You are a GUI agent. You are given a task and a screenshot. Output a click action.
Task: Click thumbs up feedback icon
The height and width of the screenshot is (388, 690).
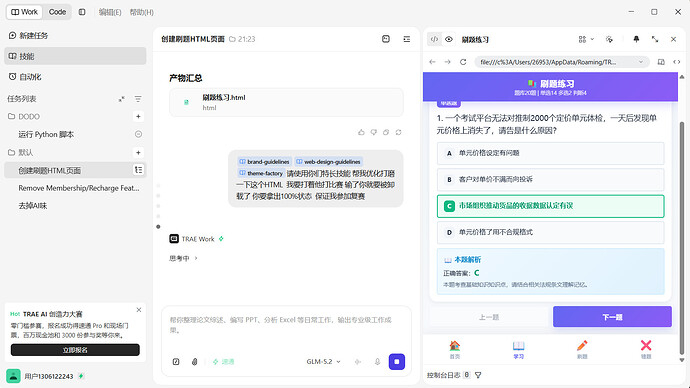pyautogui.click(x=361, y=132)
